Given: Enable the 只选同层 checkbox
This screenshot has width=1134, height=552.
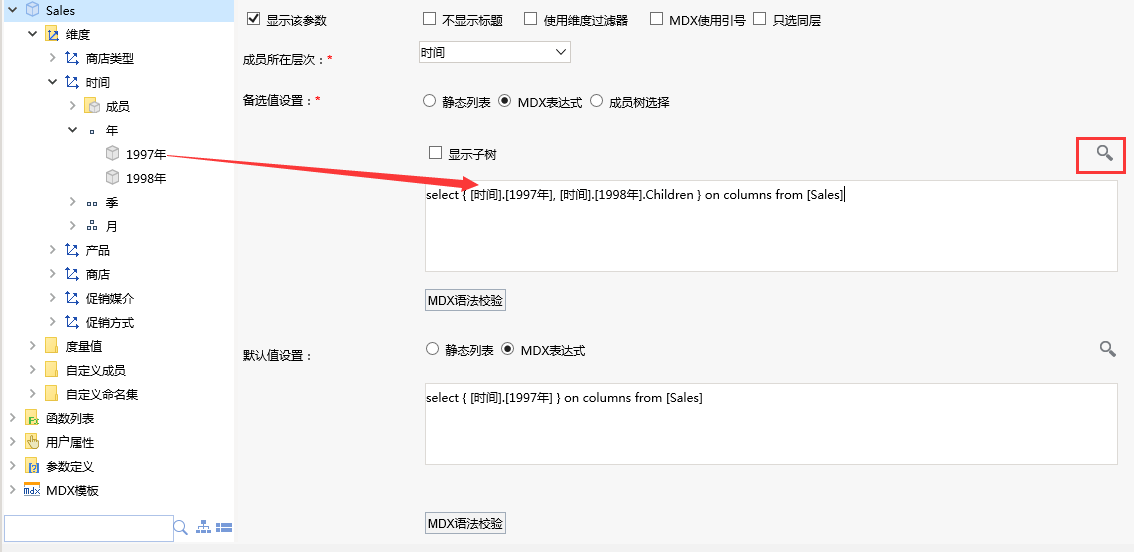Looking at the screenshot, I should click(759, 19).
